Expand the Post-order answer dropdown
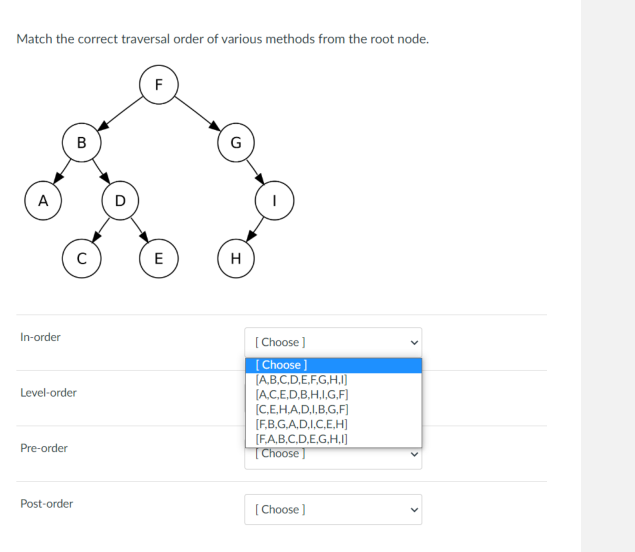The image size is (635, 552). [x=333, y=509]
